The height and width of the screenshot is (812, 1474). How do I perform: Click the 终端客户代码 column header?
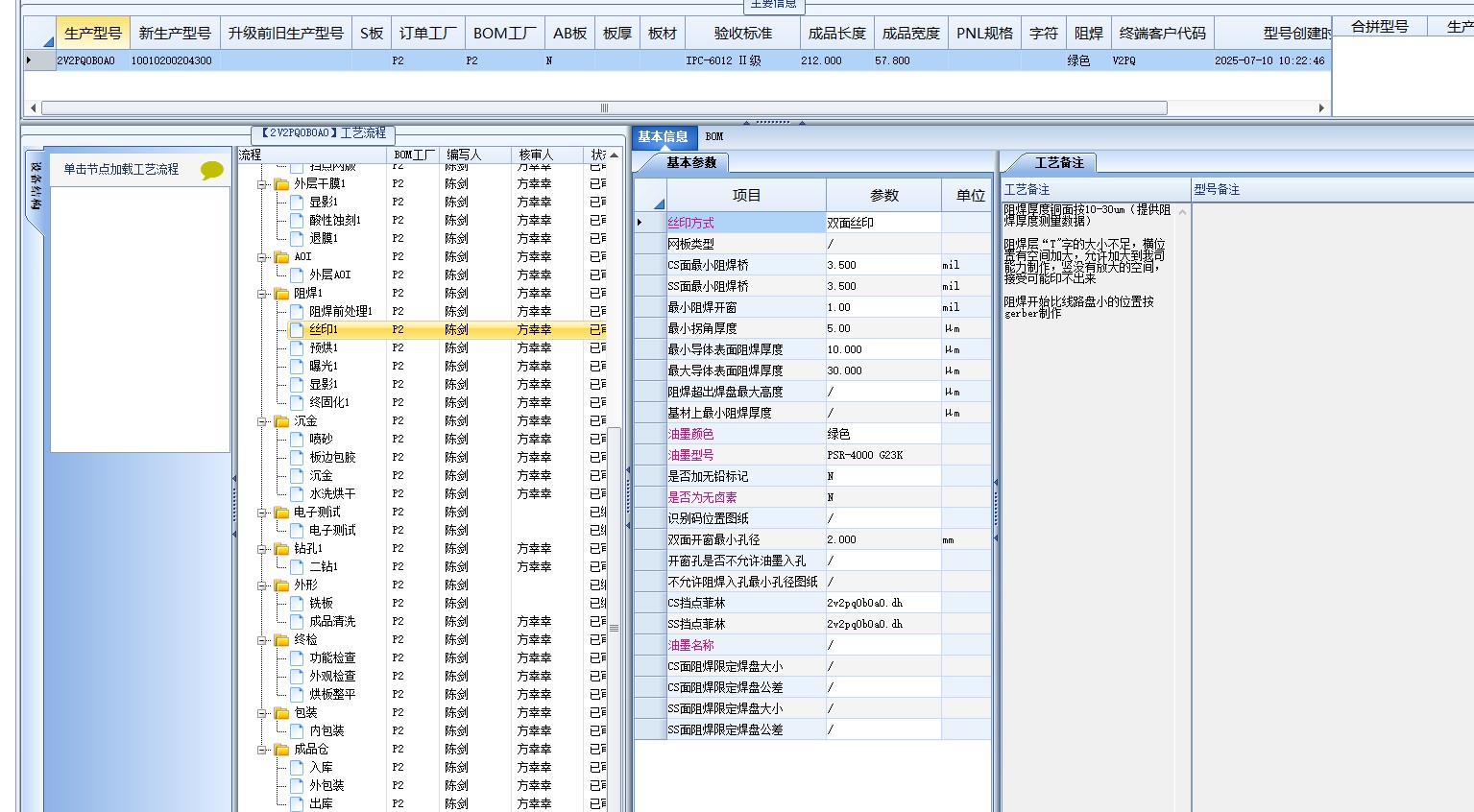[x=1162, y=33]
